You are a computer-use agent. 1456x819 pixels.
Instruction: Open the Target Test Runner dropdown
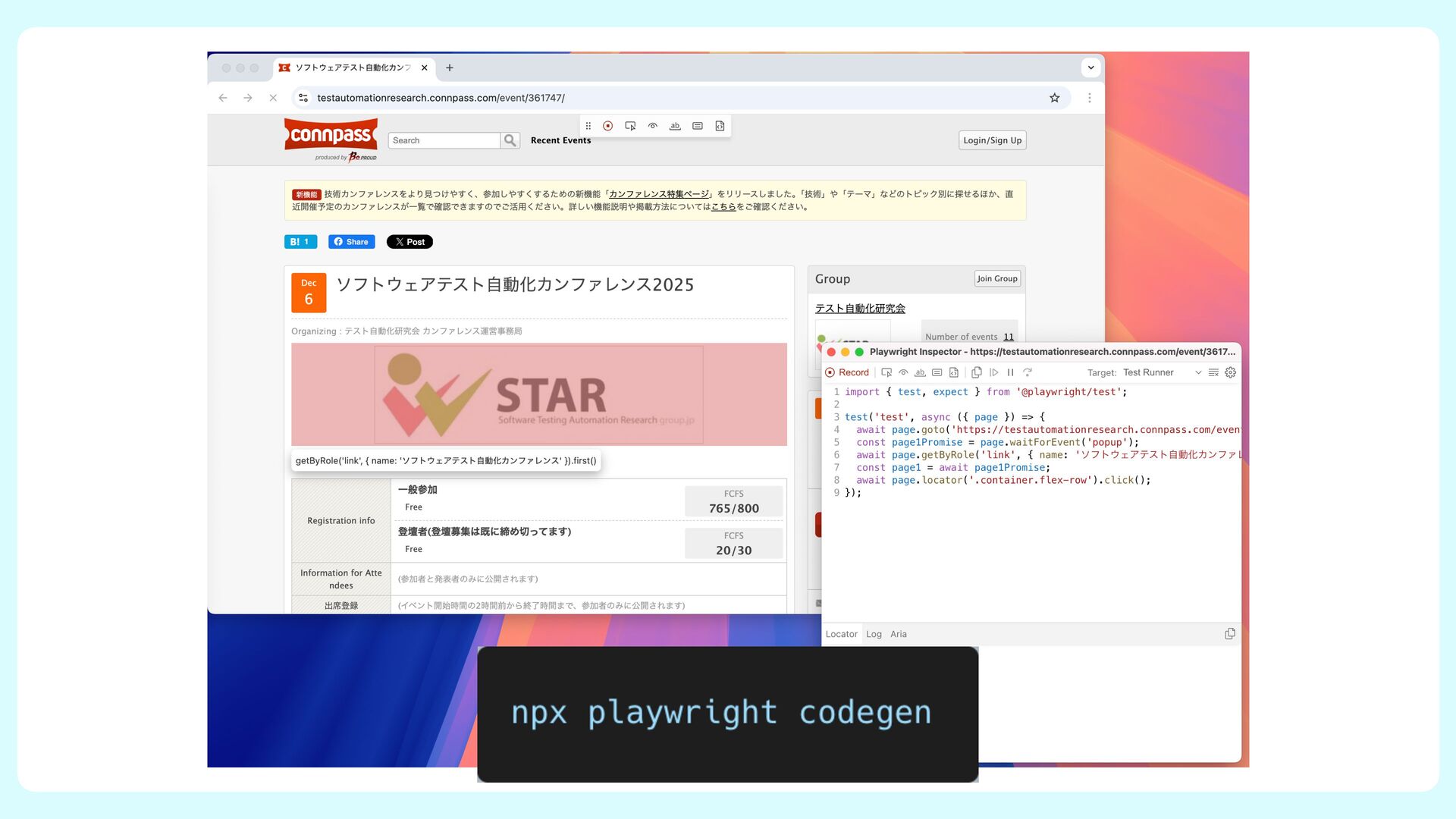click(1160, 372)
